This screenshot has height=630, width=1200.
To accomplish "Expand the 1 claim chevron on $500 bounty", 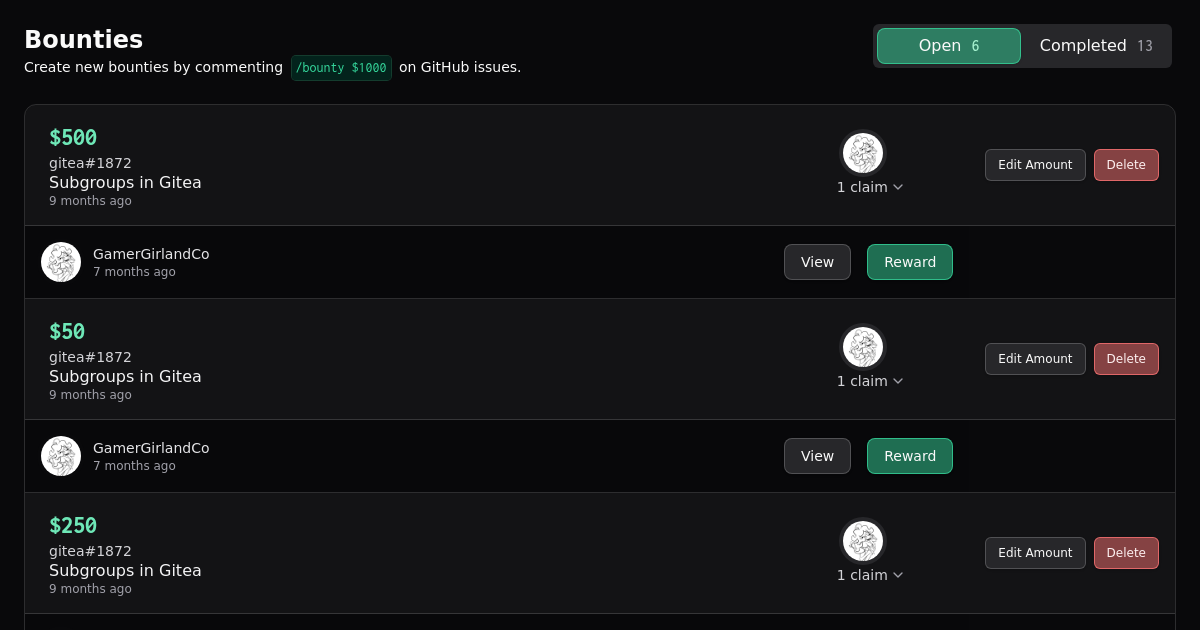I will [x=897, y=187].
